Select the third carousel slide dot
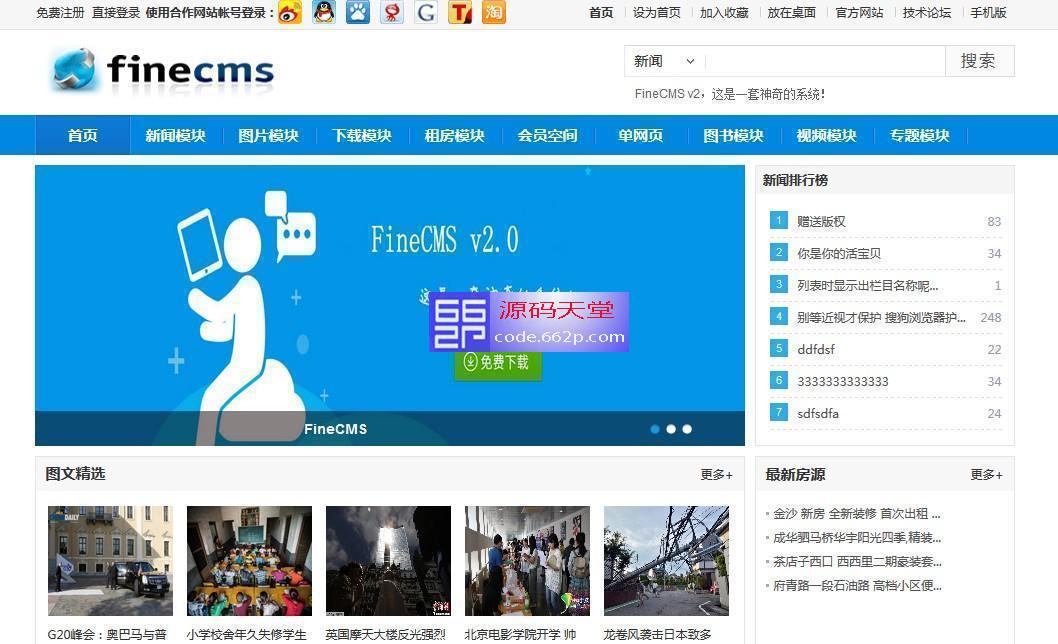This screenshot has width=1058, height=644. click(687, 429)
